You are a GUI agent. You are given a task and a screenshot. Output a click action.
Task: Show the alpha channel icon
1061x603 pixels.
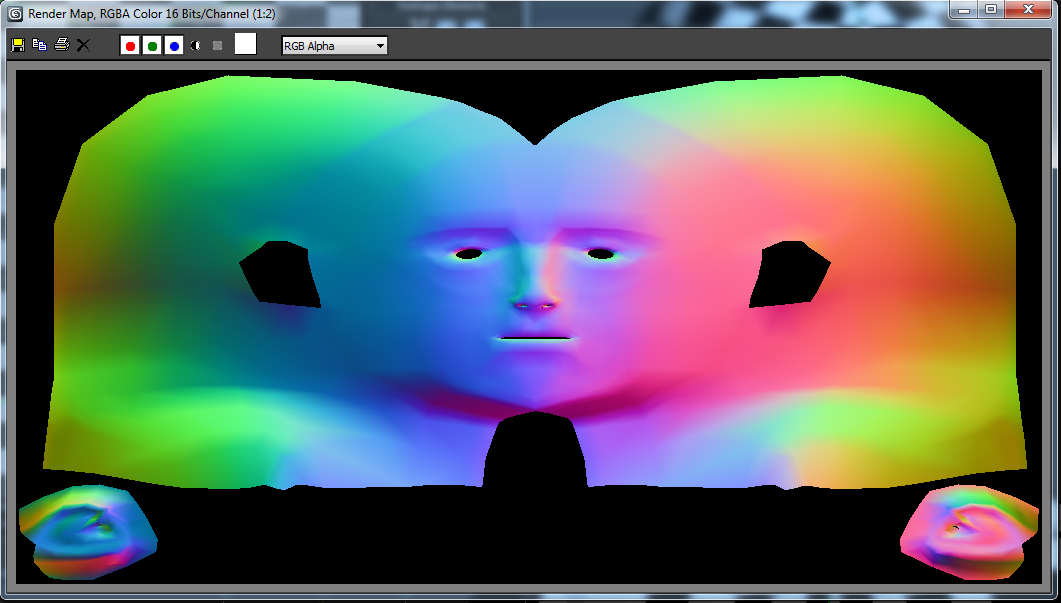click(x=216, y=45)
